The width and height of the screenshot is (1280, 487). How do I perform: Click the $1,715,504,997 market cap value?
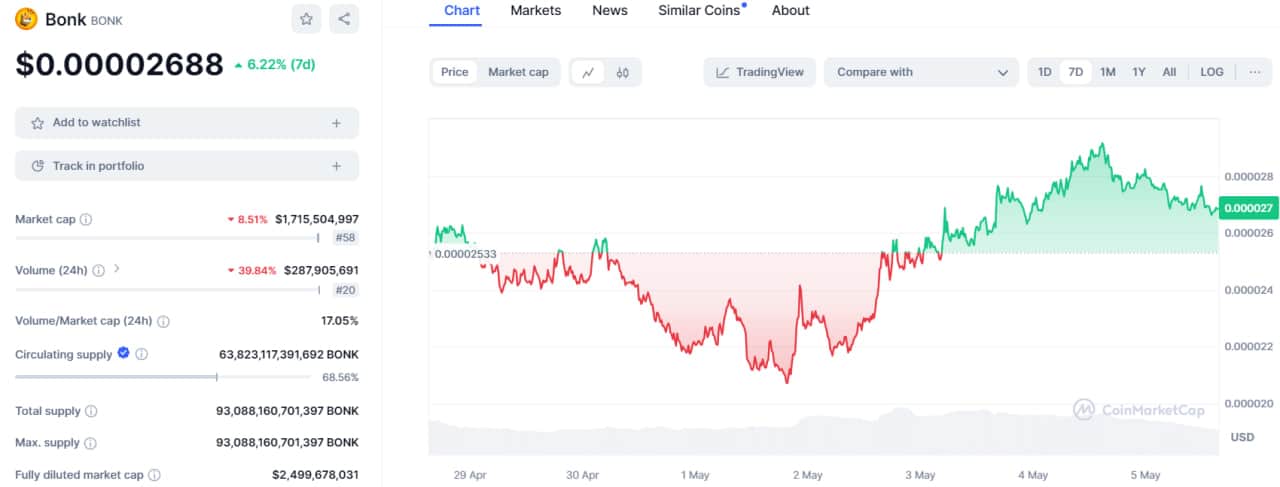pyautogui.click(x=317, y=219)
